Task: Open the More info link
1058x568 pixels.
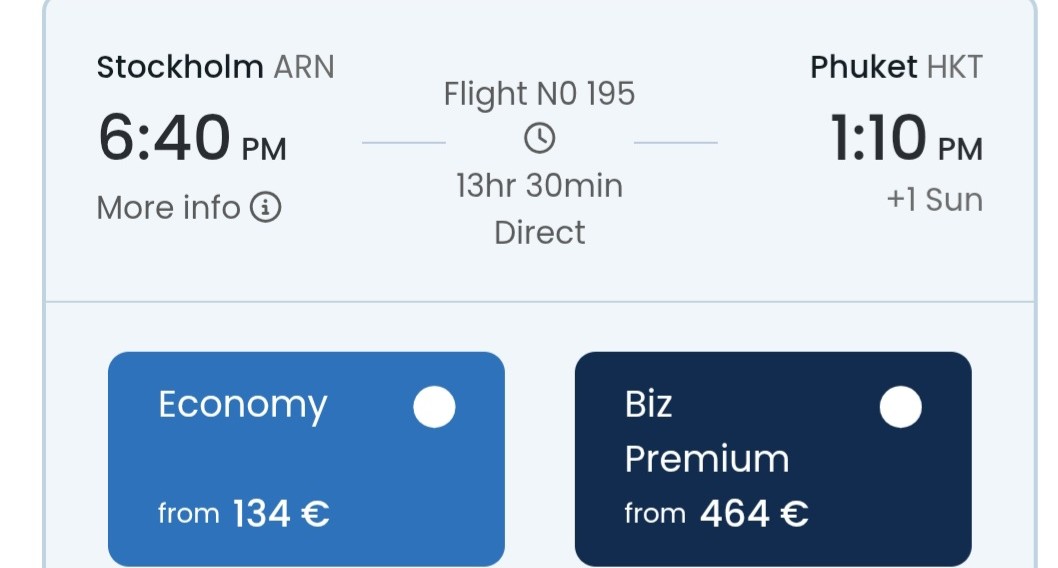Action: pyautogui.click(x=189, y=207)
